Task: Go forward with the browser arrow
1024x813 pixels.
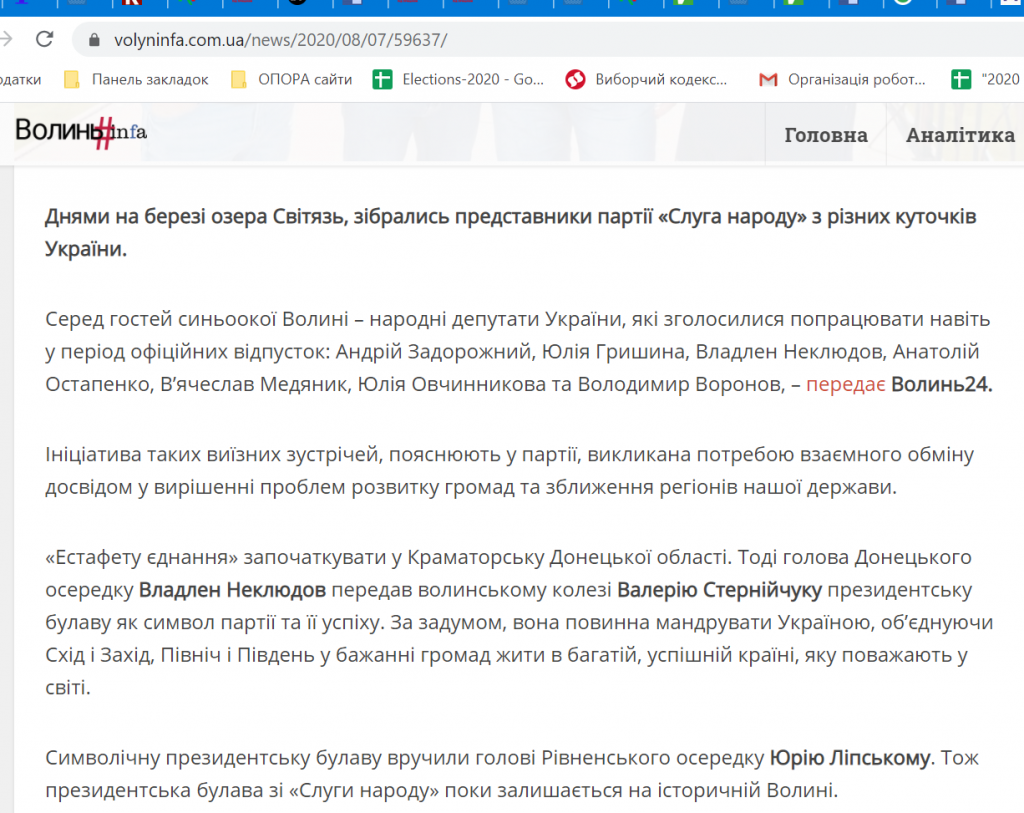Action: 6,40
